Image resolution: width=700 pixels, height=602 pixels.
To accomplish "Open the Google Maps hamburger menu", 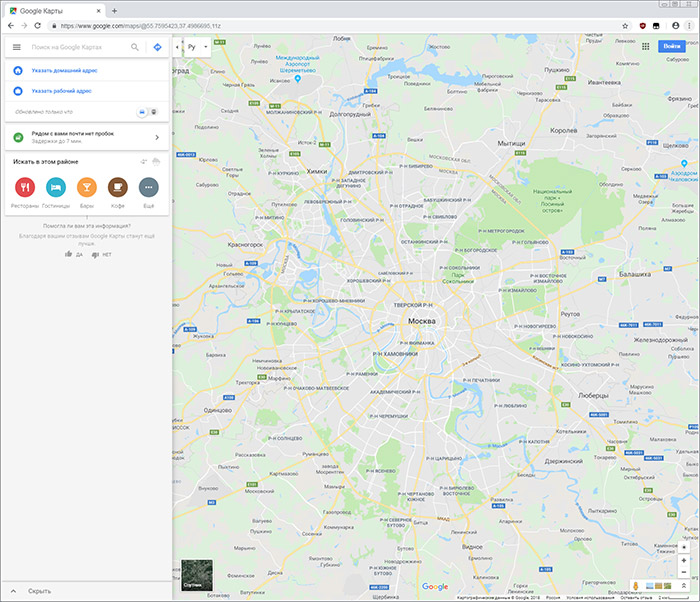I will [17, 47].
